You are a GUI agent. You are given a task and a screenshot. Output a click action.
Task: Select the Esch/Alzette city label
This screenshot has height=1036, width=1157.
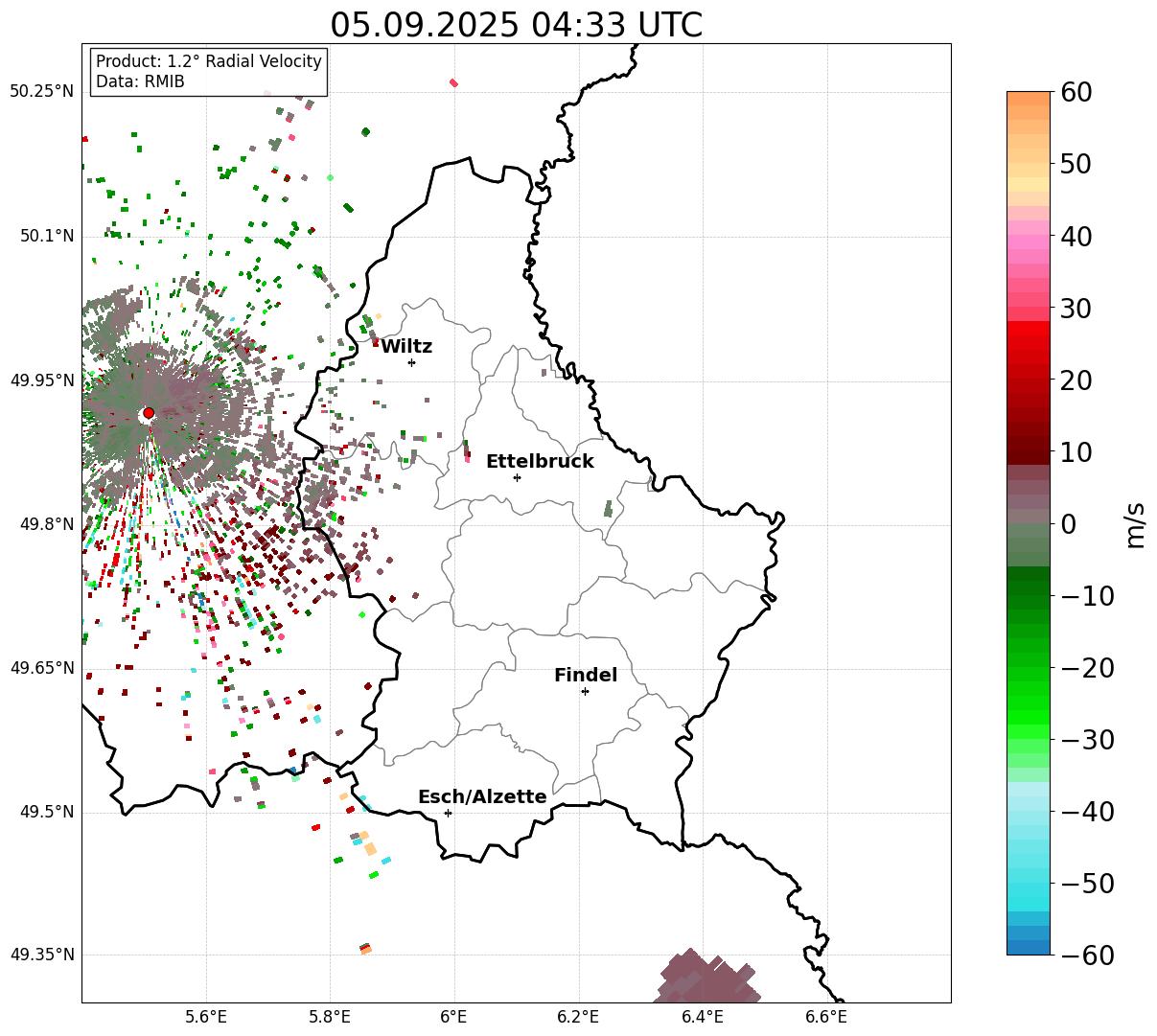click(x=482, y=796)
